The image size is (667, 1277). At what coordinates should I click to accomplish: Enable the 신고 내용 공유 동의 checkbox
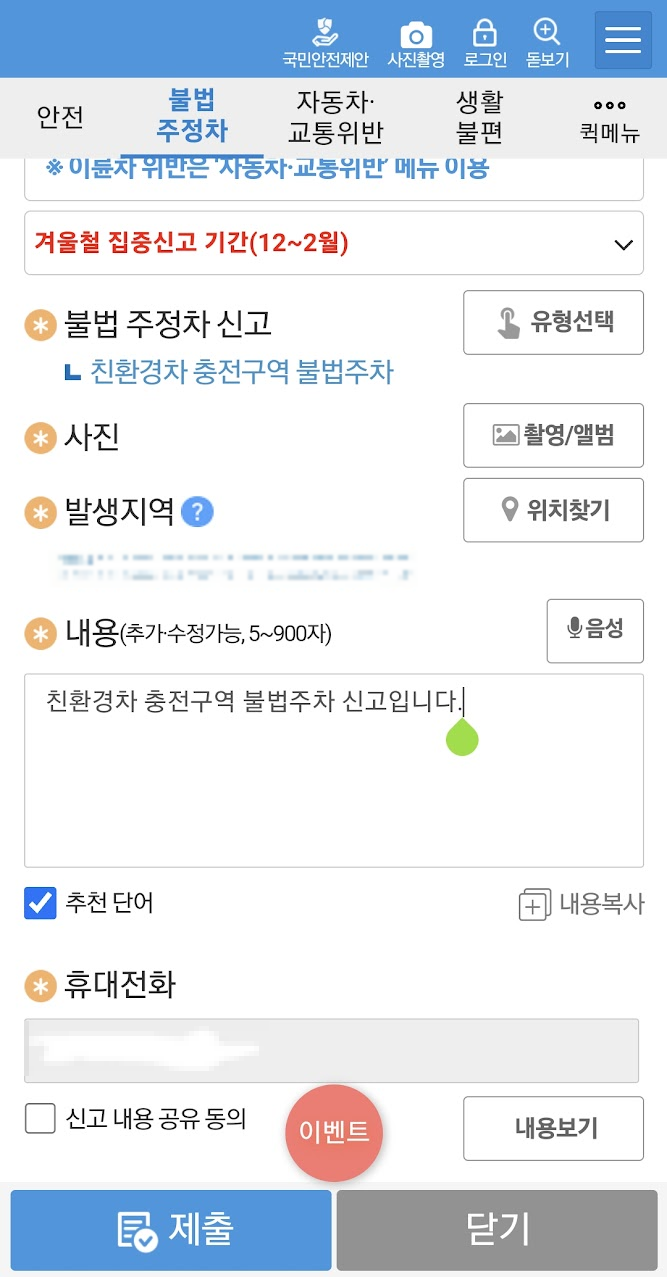(40, 1120)
